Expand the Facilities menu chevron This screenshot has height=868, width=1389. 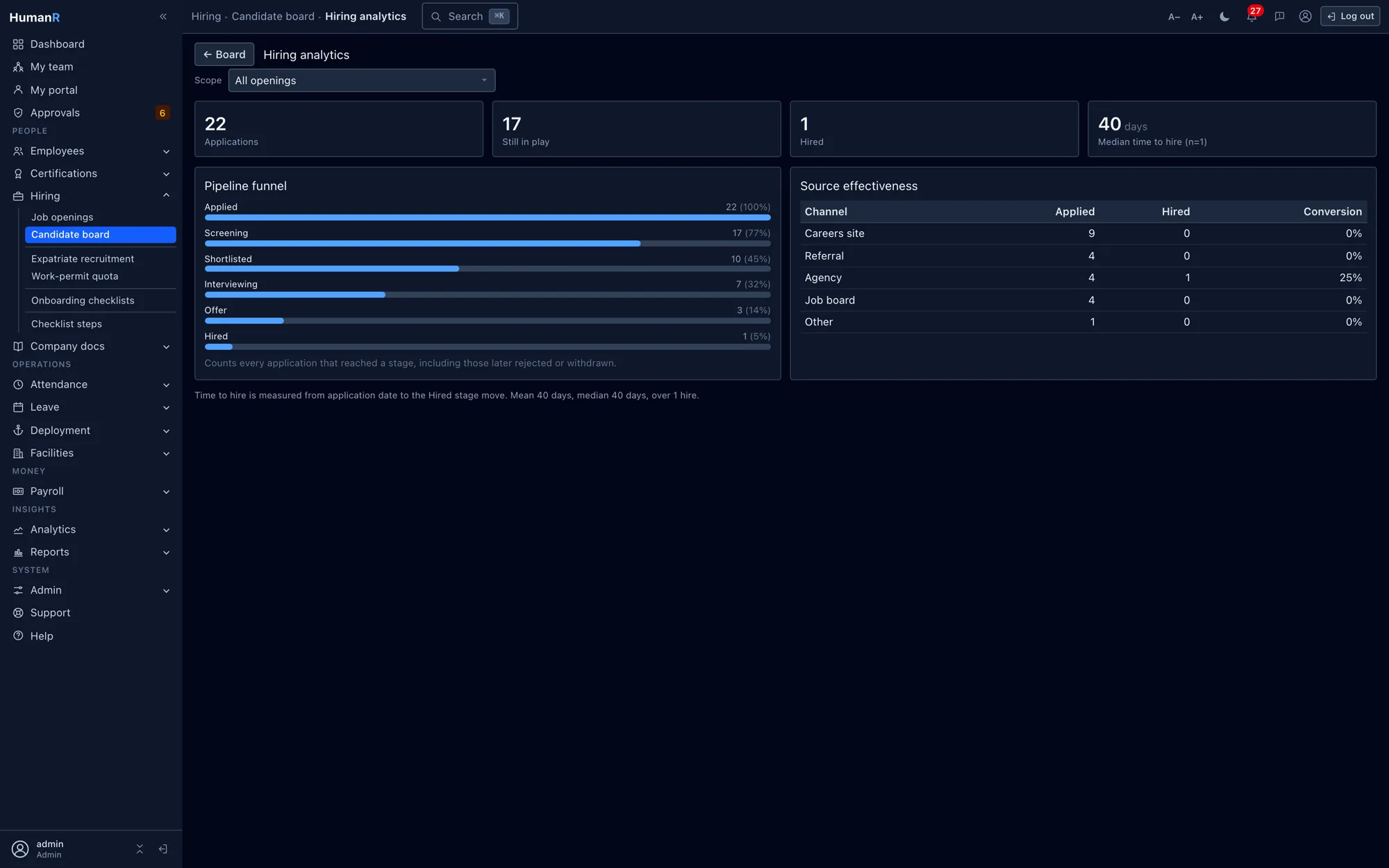pyautogui.click(x=166, y=453)
